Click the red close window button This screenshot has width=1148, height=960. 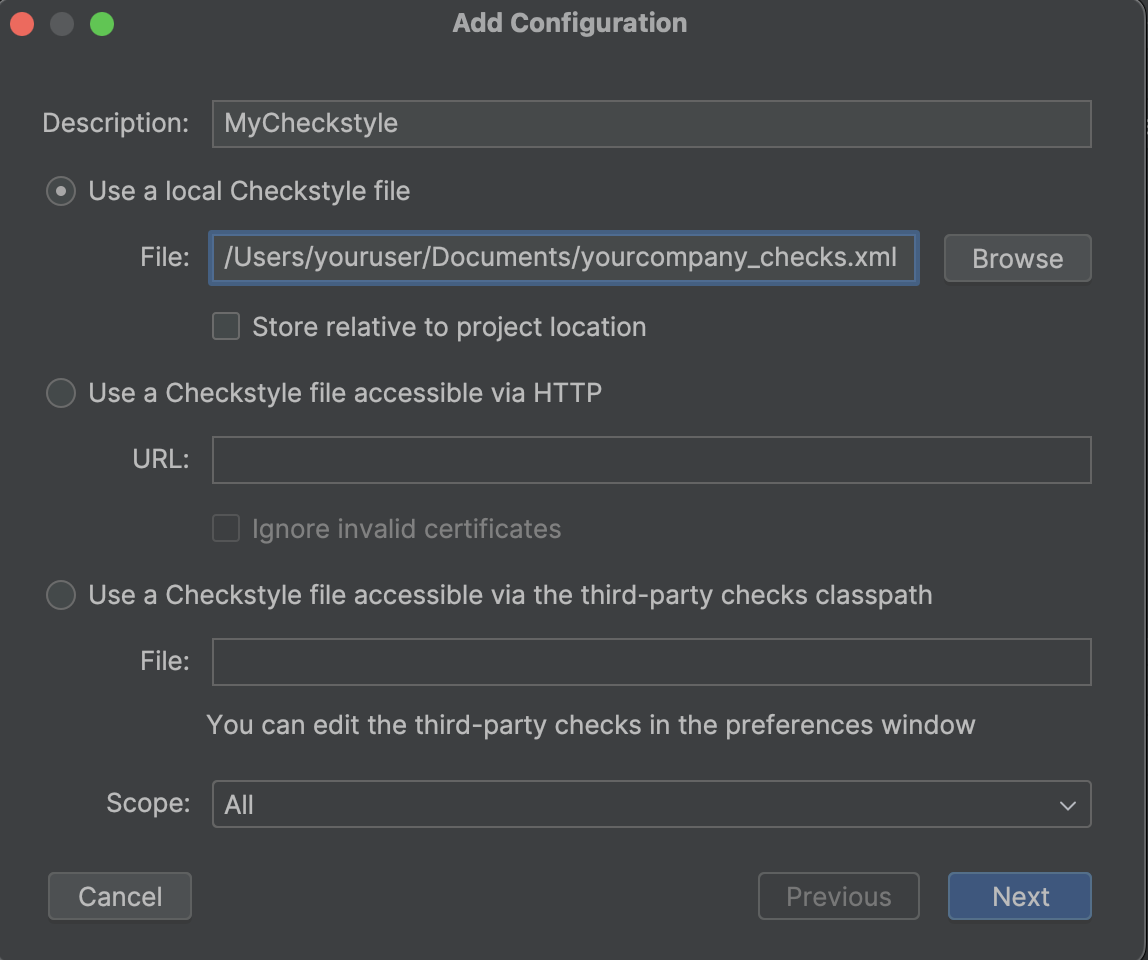[22, 24]
